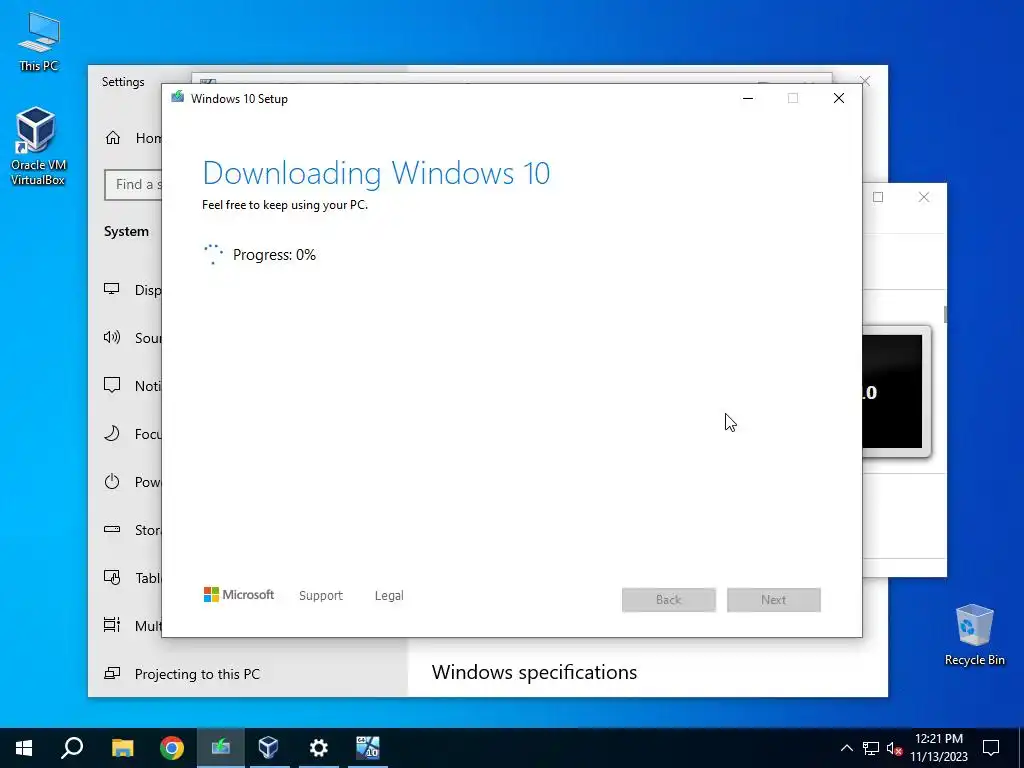Close the Windows 10 Setup window
1024x768 pixels.
[839, 98]
